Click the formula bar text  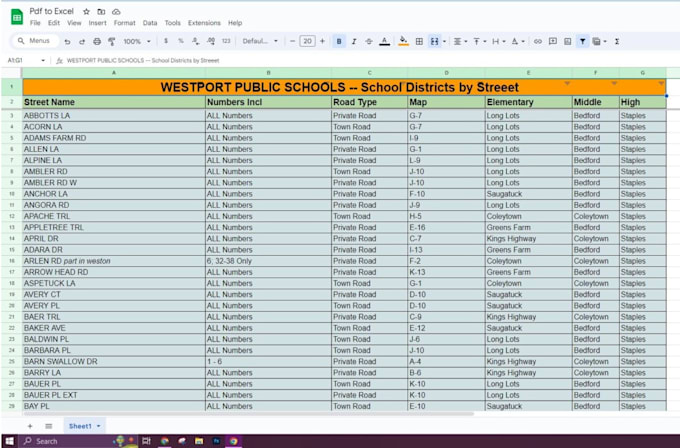point(143,61)
